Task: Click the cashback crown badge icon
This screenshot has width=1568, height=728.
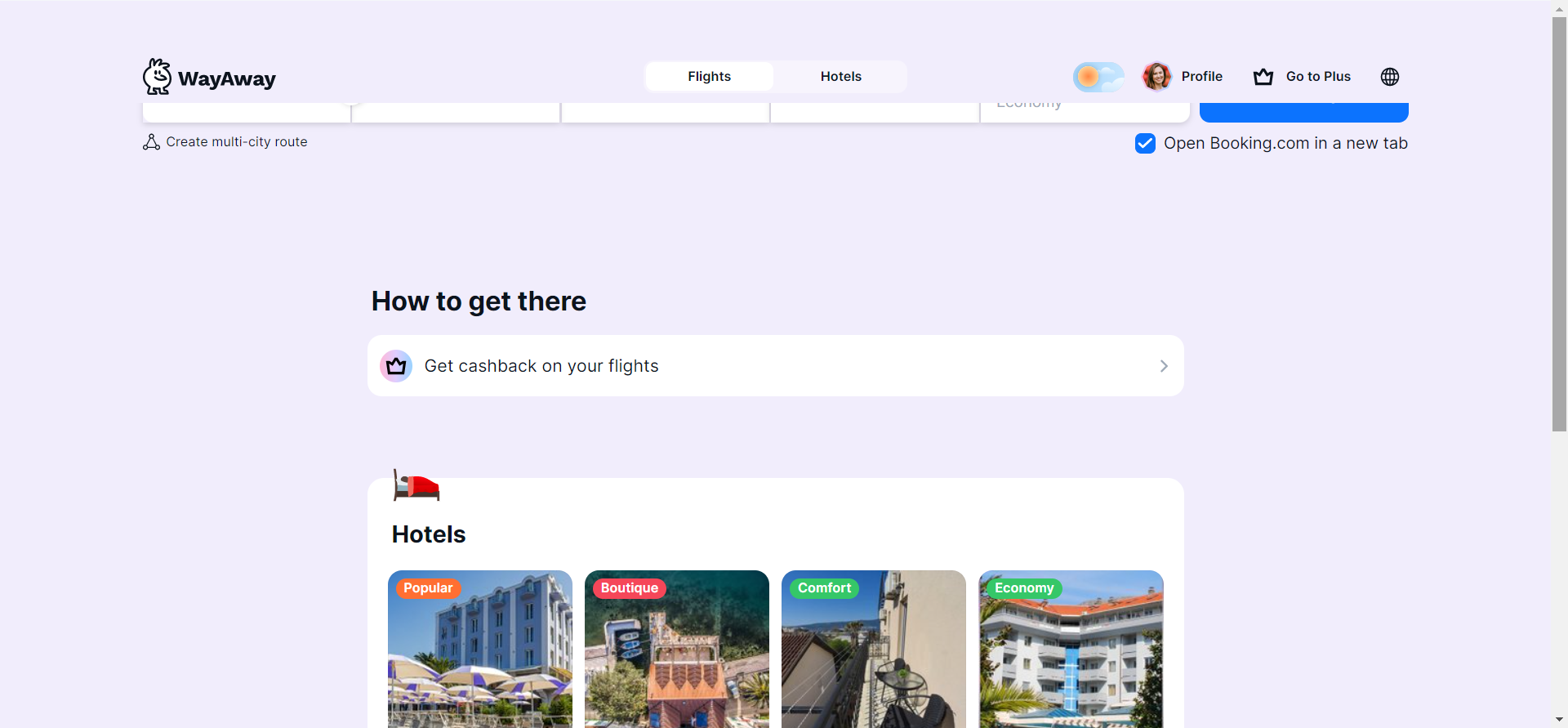Action: [x=396, y=366]
